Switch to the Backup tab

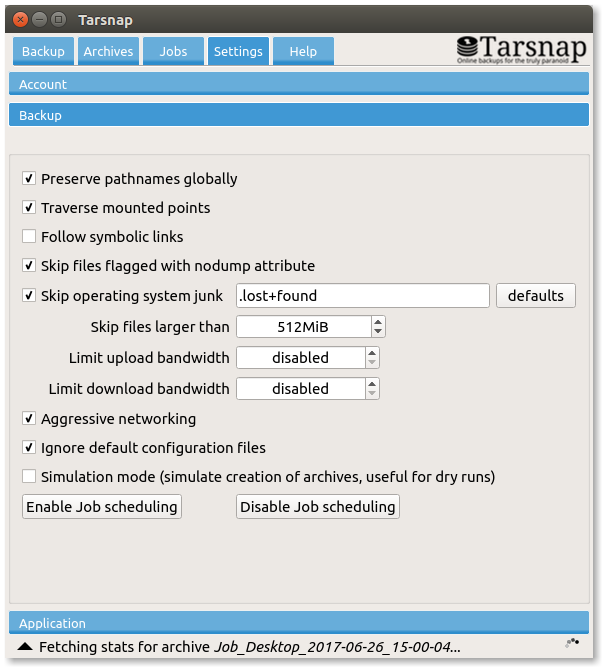[43, 51]
